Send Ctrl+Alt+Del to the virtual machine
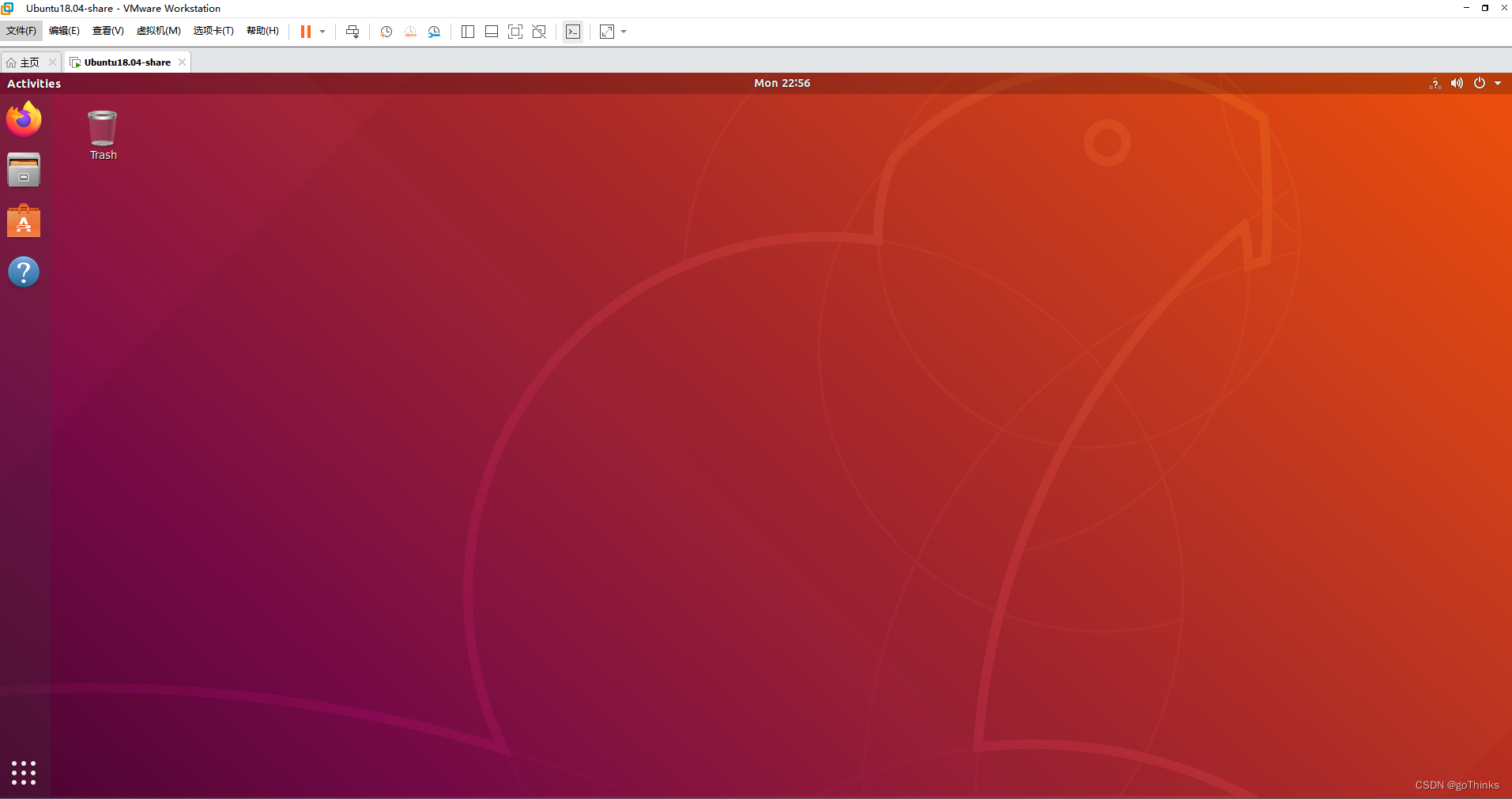This screenshot has width=1512, height=799. (x=353, y=32)
